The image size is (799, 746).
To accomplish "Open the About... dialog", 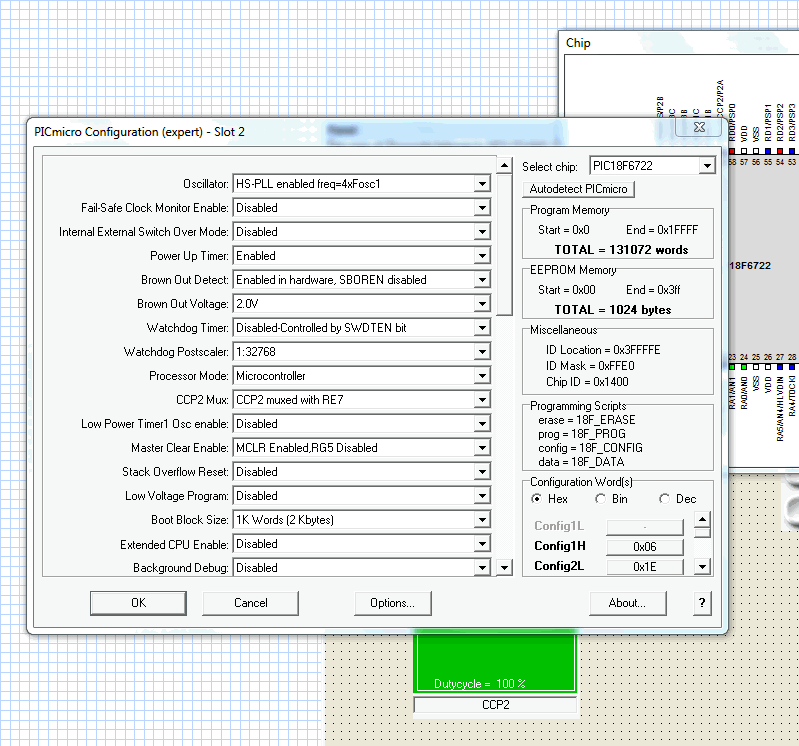I will [627, 603].
